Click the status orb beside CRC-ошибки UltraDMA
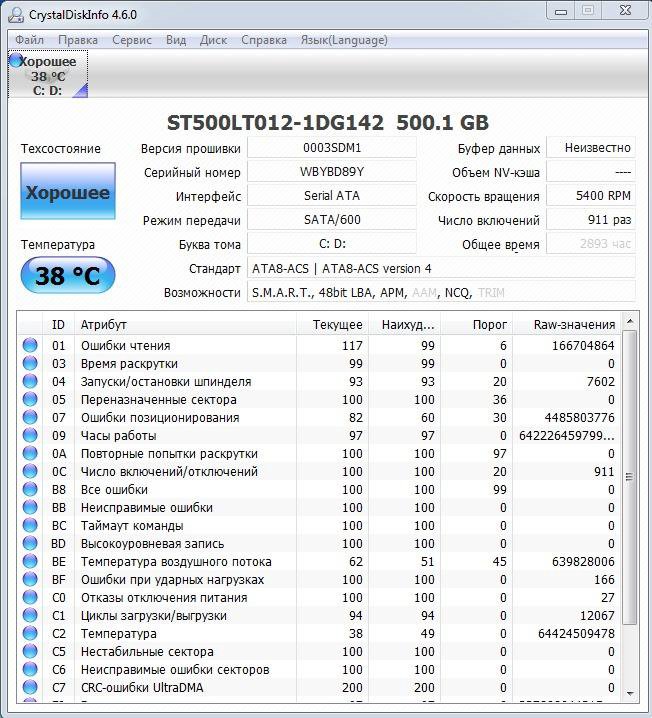The height and width of the screenshot is (718, 652). point(30,688)
